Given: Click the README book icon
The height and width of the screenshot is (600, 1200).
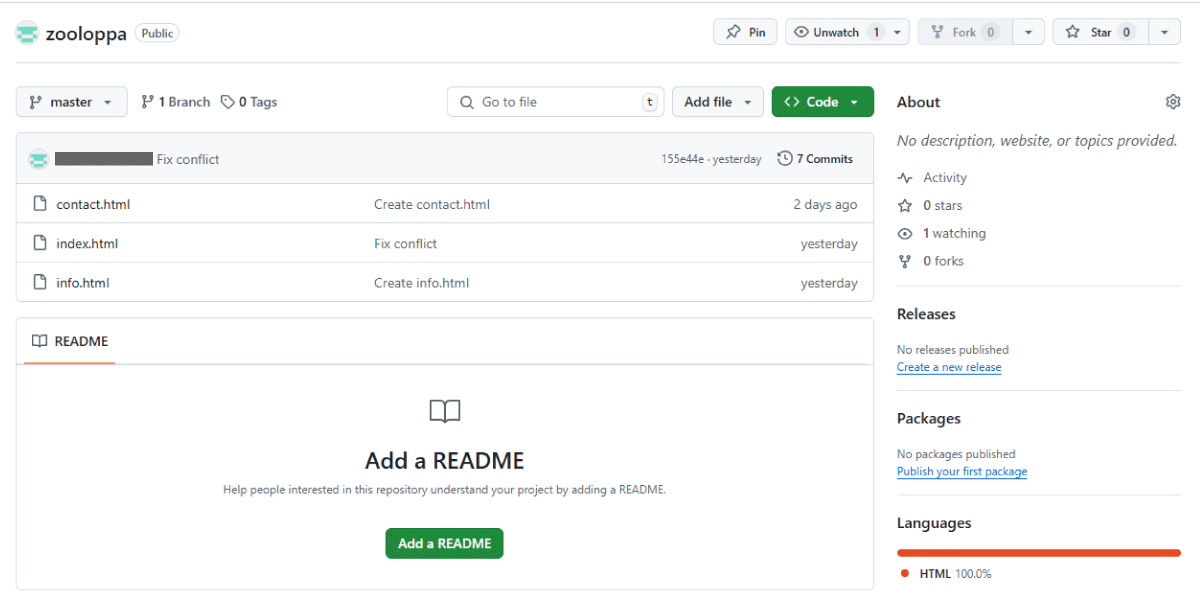Looking at the screenshot, I should coord(39,341).
